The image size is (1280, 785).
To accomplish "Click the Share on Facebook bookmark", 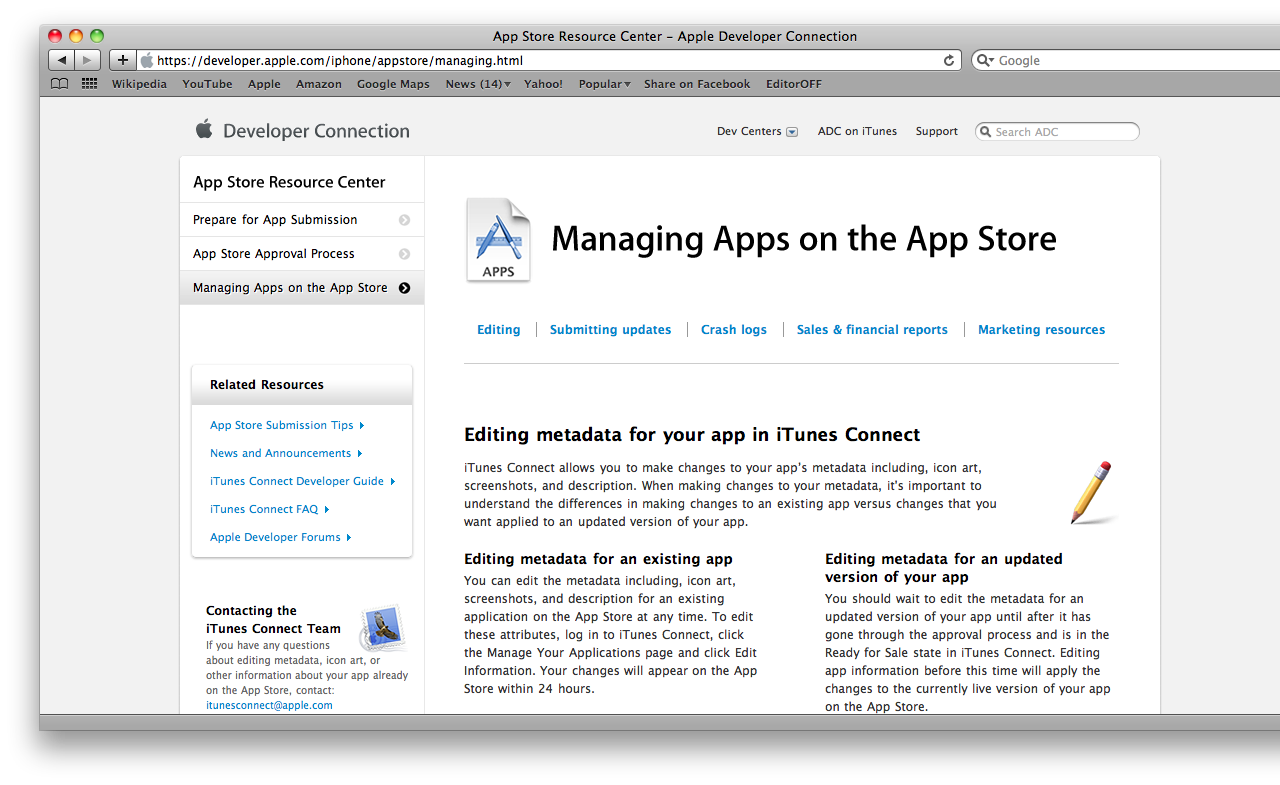I will click(697, 84).
